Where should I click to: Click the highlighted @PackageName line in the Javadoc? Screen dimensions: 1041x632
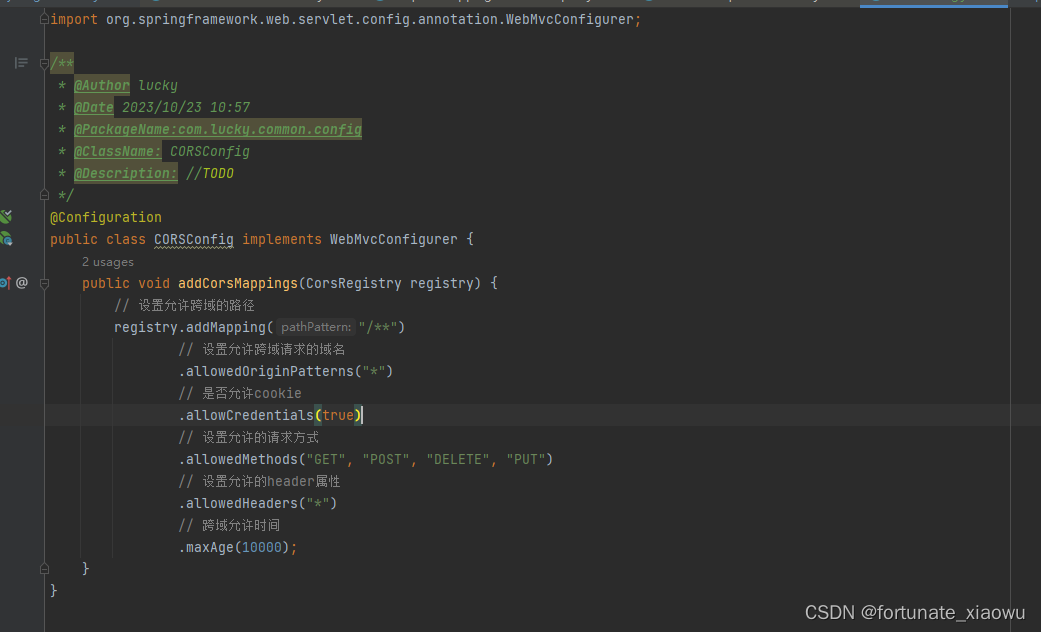click(218, 129)
